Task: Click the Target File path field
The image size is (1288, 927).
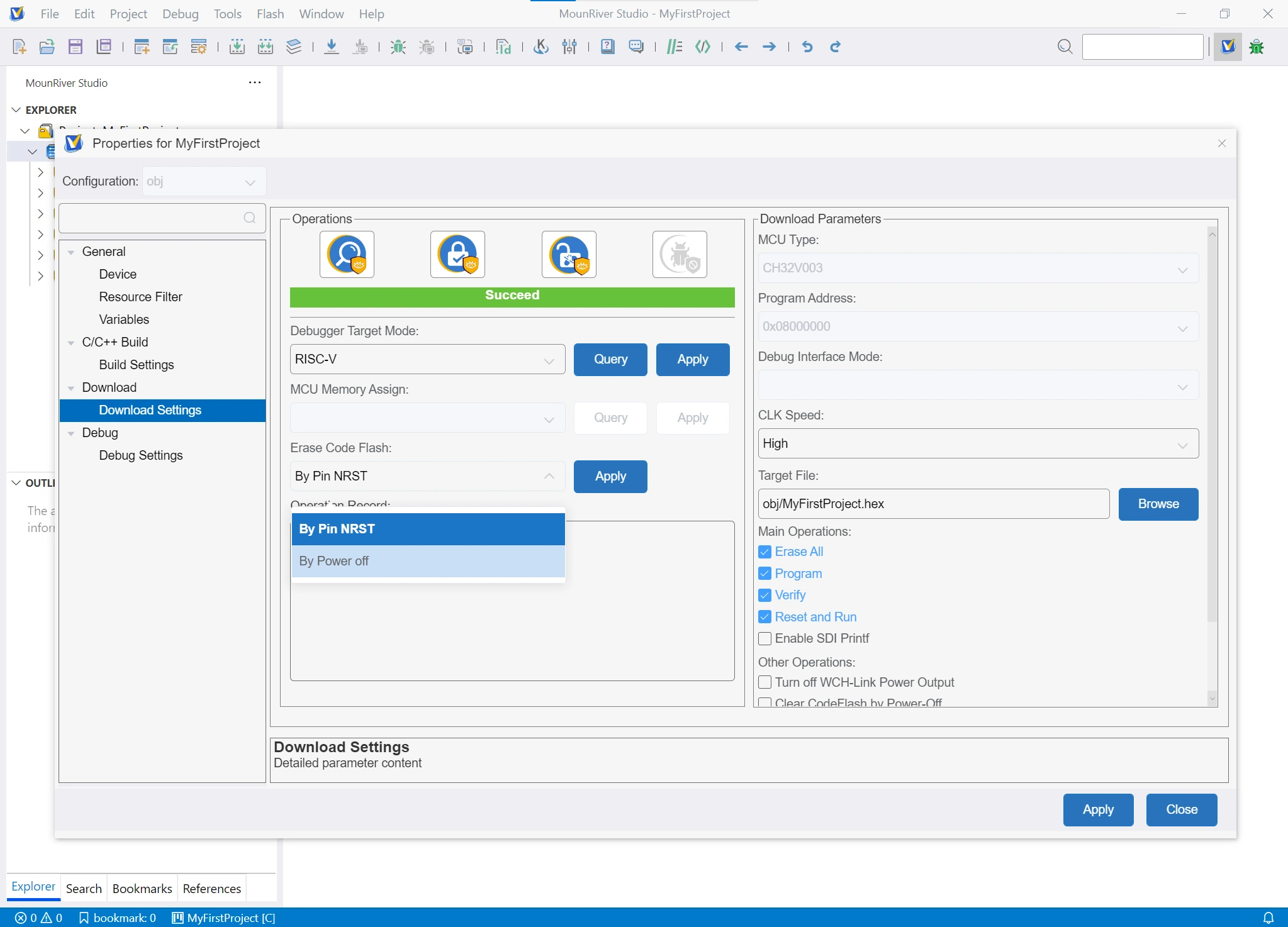Action: [934, 504]
